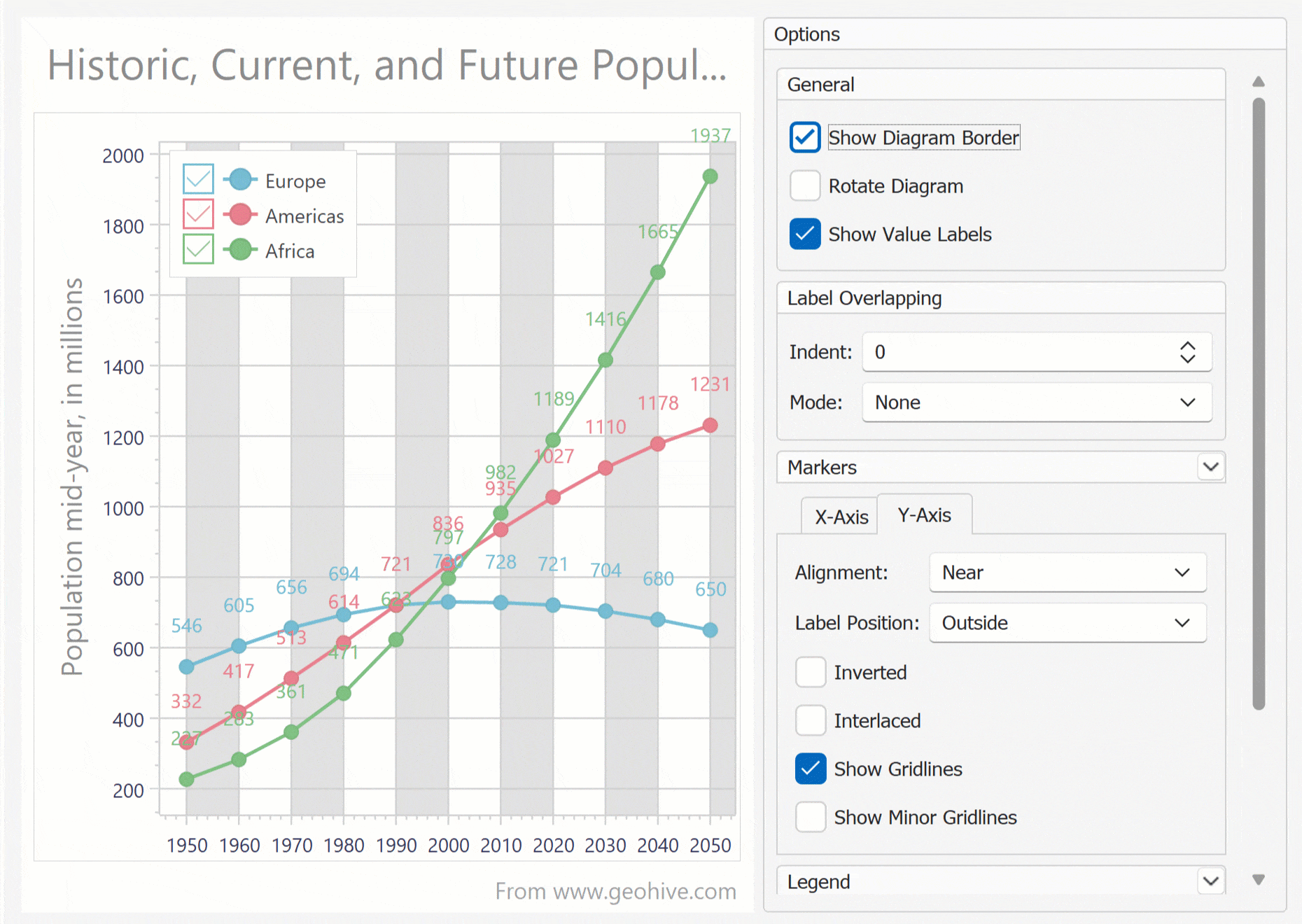Switch to the X-Axis tab

click(x=841, y=517)
